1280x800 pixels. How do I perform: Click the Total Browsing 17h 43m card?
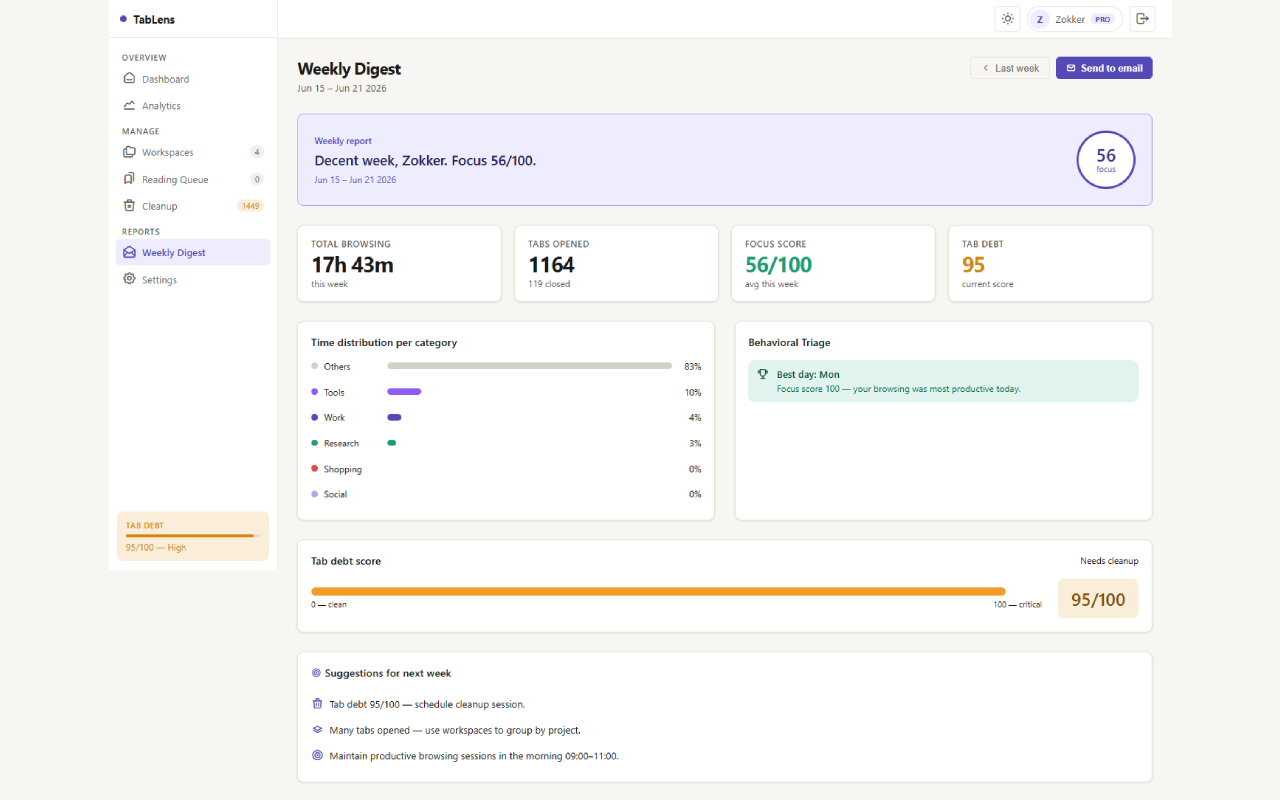[399, 263]
